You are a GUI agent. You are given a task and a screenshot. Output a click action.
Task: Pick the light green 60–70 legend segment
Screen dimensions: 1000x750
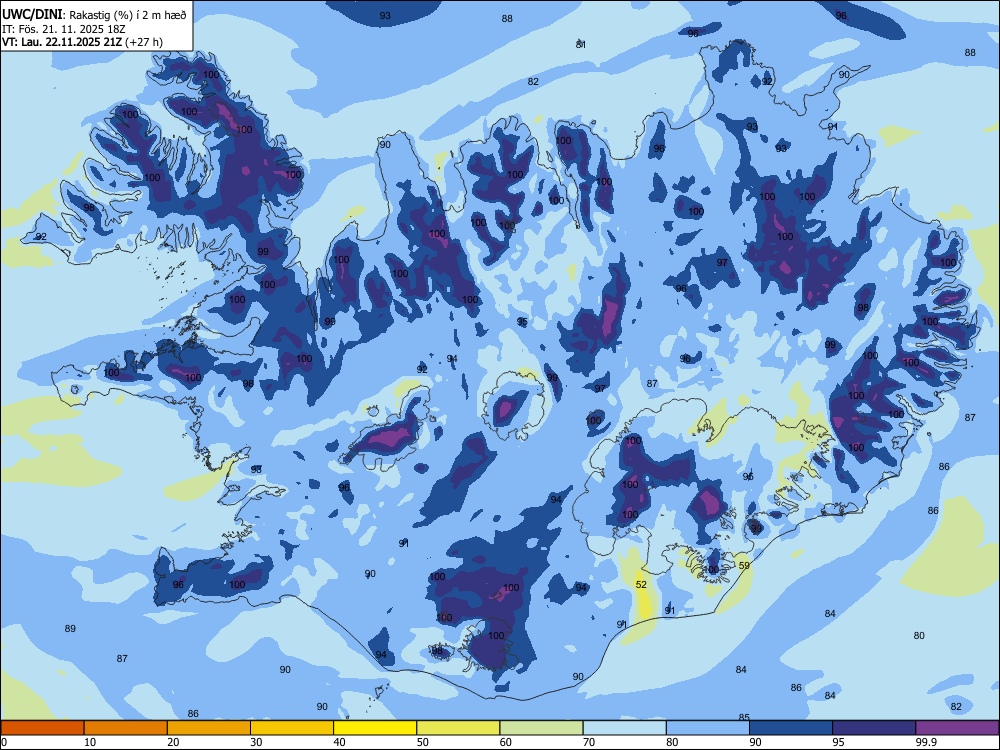pyautogui.click(x=541, y=728)
